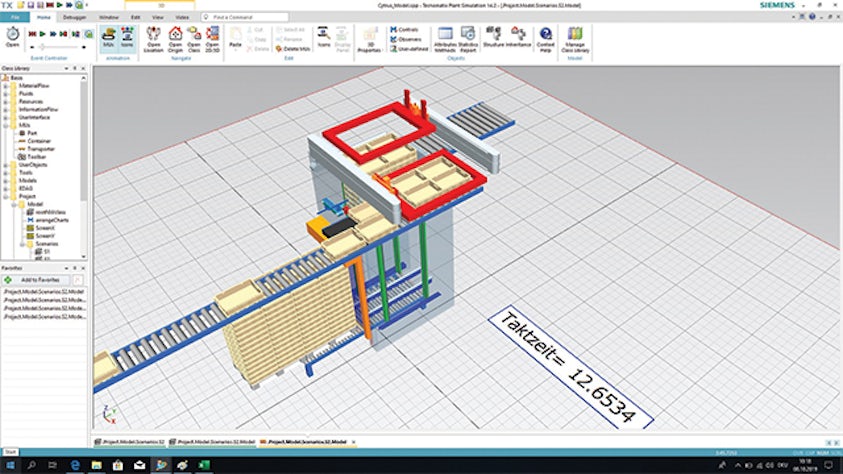Select Container in class library
The width and height of the screenshot is (843, 474).
coord(39,141)
